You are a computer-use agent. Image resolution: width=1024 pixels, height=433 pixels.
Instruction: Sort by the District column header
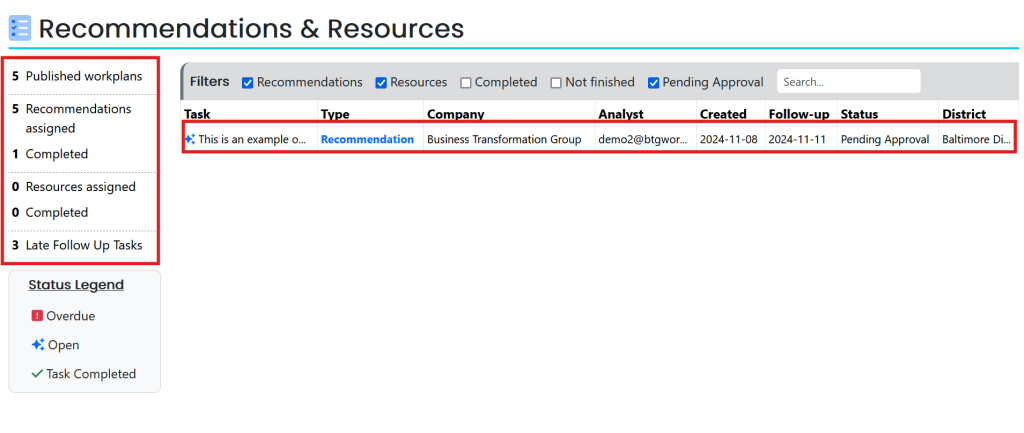pyautogui.click(x=964, y=115)
